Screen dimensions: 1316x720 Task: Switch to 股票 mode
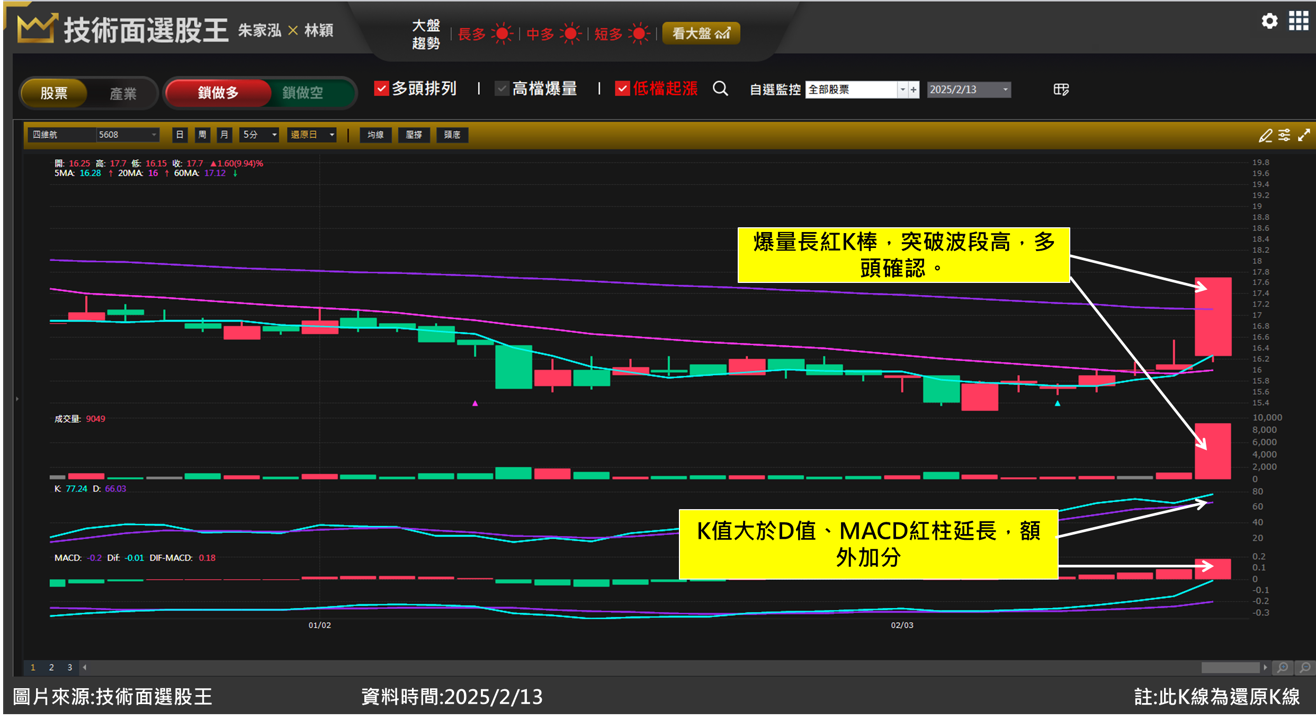(x=54, y=93)
